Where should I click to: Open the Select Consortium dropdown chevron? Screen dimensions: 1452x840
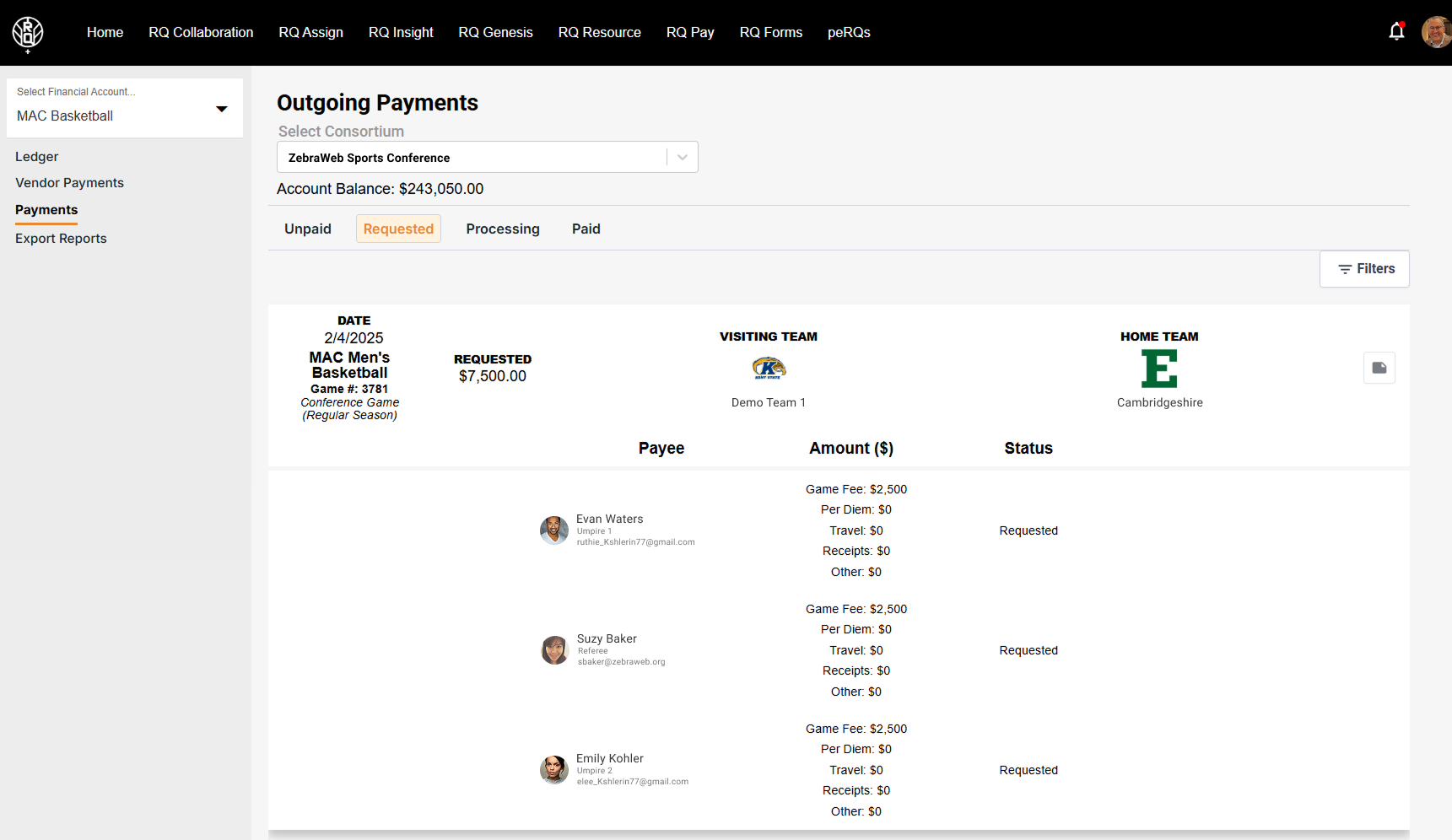click(683, 158)
